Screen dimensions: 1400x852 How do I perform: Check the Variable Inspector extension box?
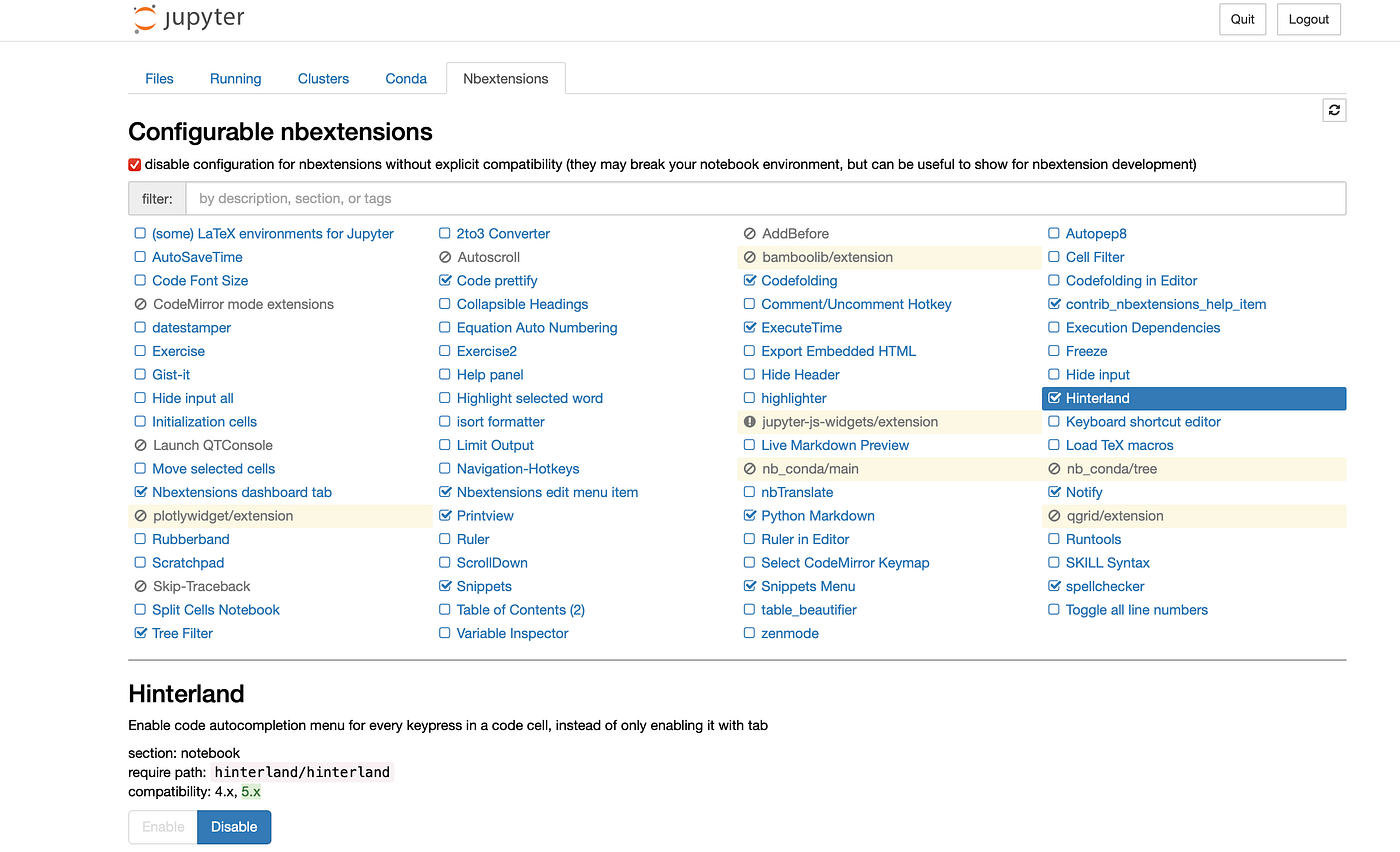click(445, 633)
